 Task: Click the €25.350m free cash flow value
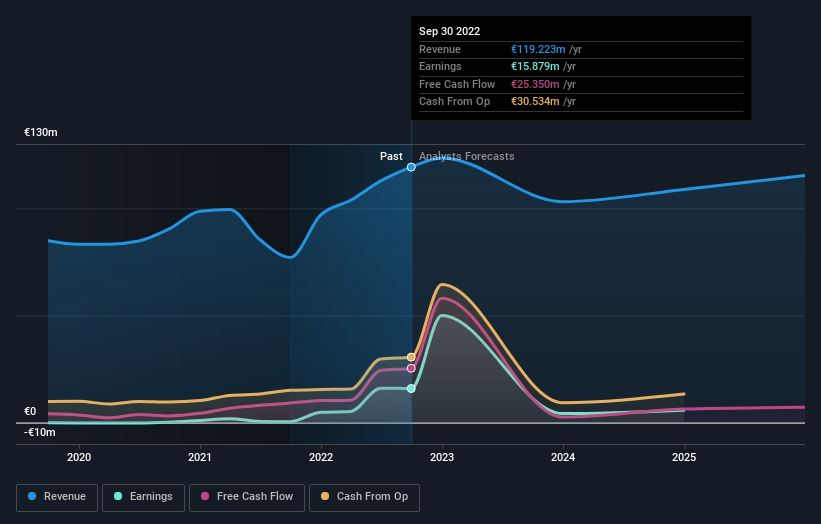[535, 84]
